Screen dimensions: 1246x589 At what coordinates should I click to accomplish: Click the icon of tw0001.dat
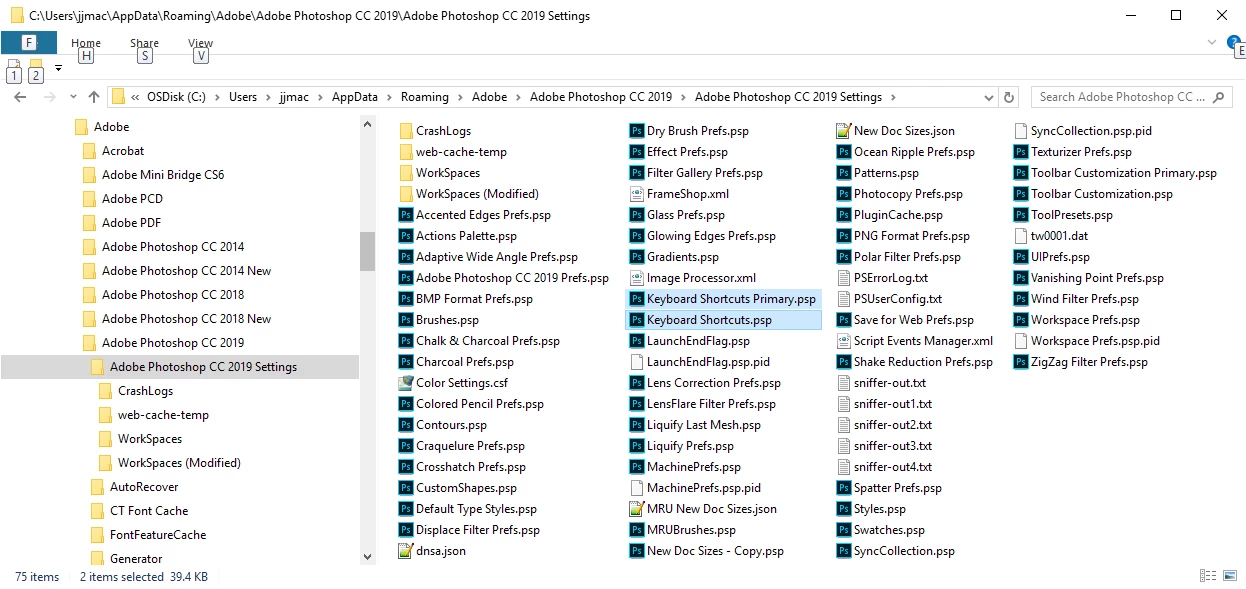point(1021,236)
